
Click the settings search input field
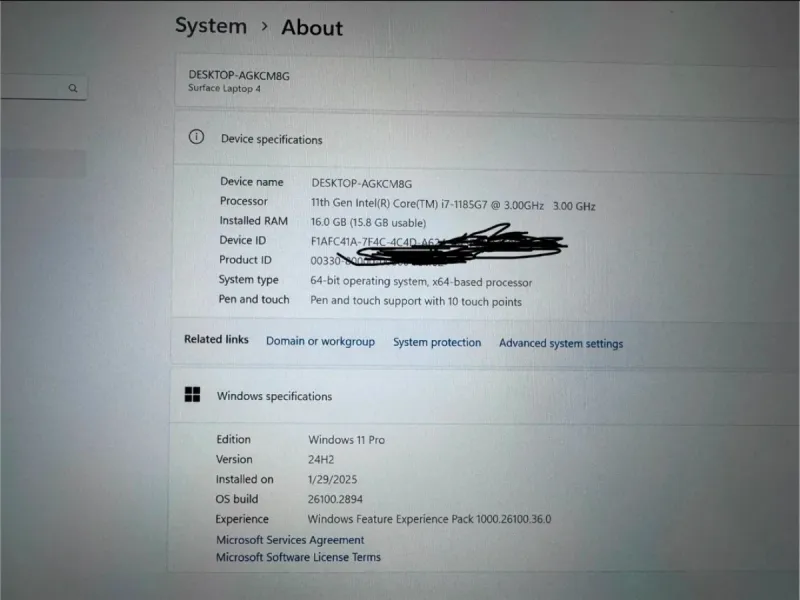pos(43,87)
